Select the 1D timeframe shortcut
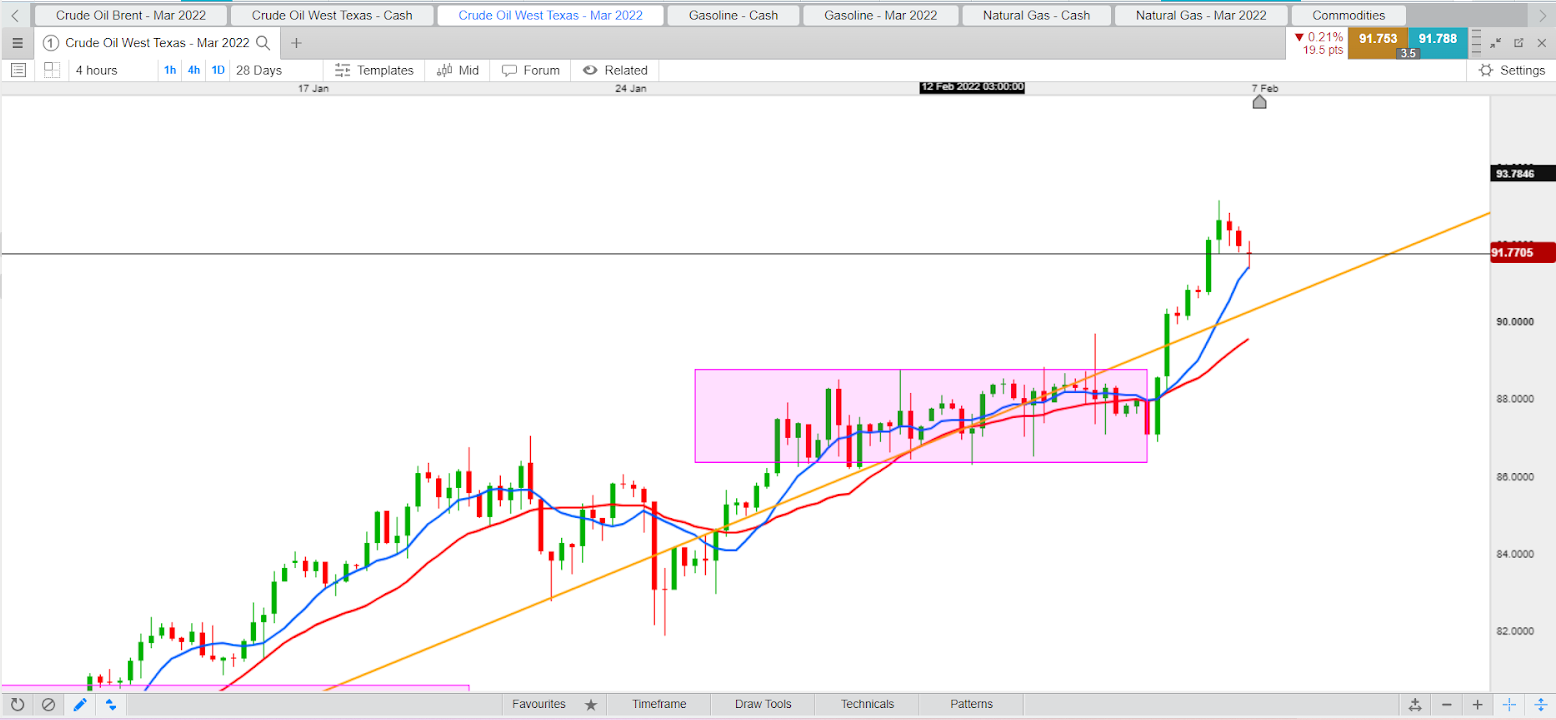This screenshot has height=720, width=1556. click(x=218, y=70)
